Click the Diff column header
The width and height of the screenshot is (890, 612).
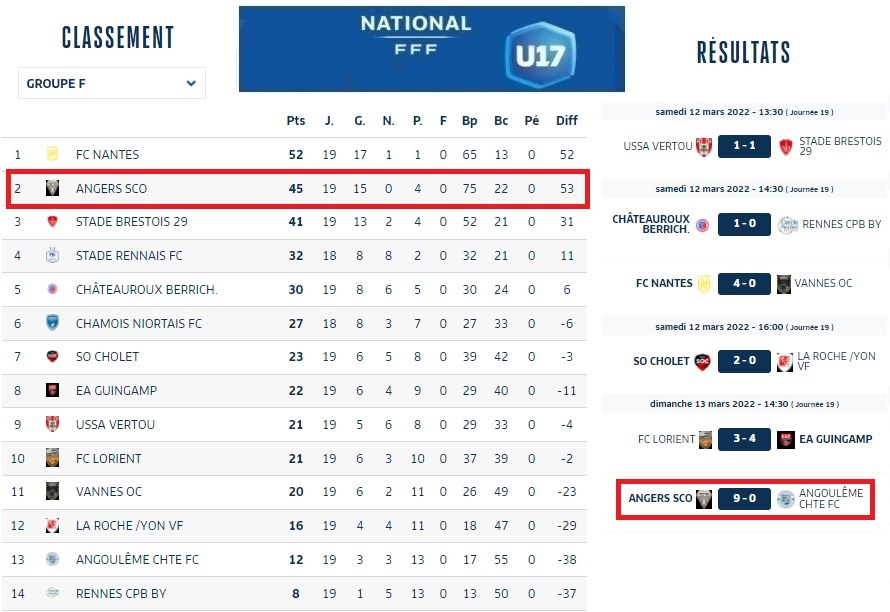567,121
